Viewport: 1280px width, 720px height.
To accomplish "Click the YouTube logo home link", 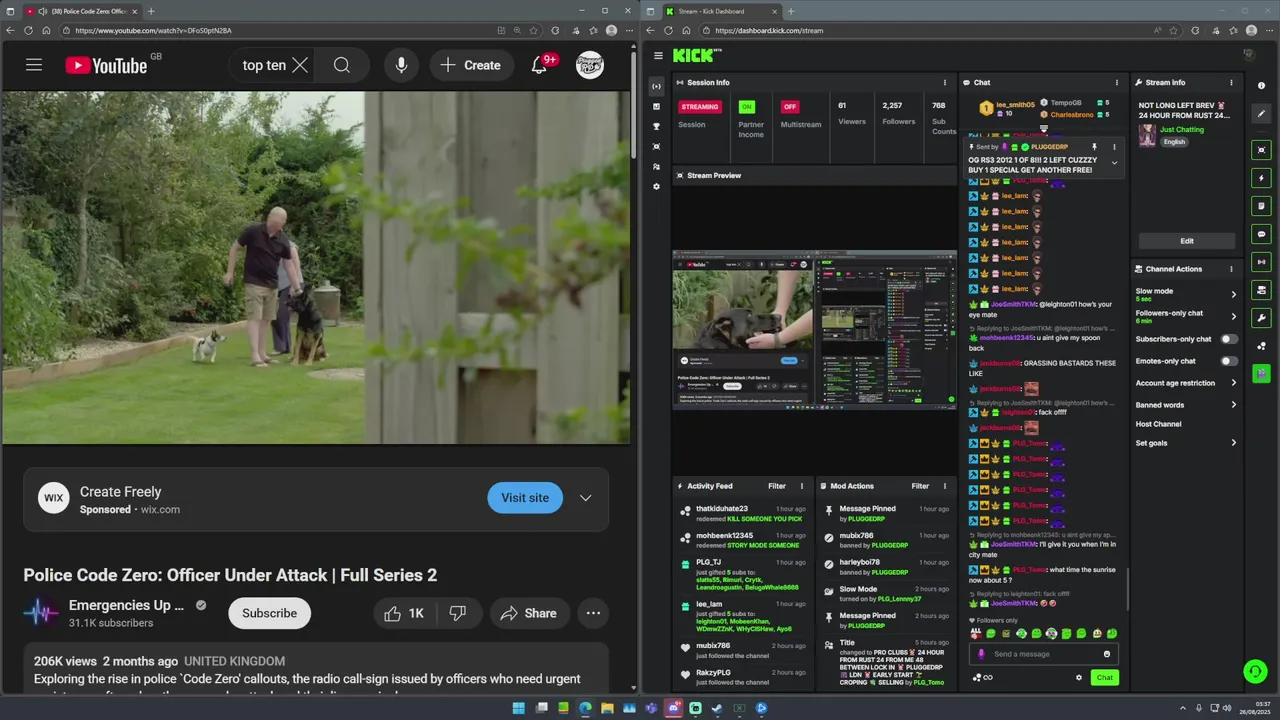I will (x=107, y=65).
